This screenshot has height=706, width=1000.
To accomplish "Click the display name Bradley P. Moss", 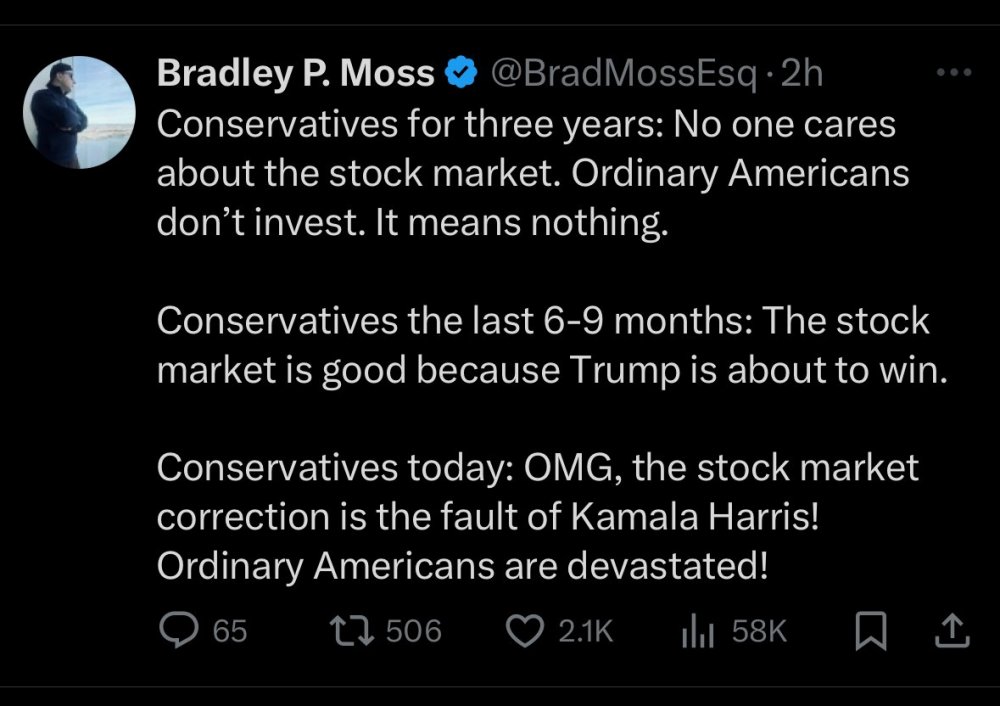I will click(x=296, y=73).
